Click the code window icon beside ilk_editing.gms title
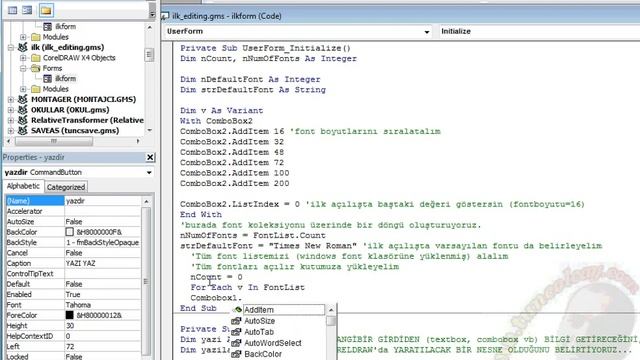This screenshot has width=640, height=360. 165,16
